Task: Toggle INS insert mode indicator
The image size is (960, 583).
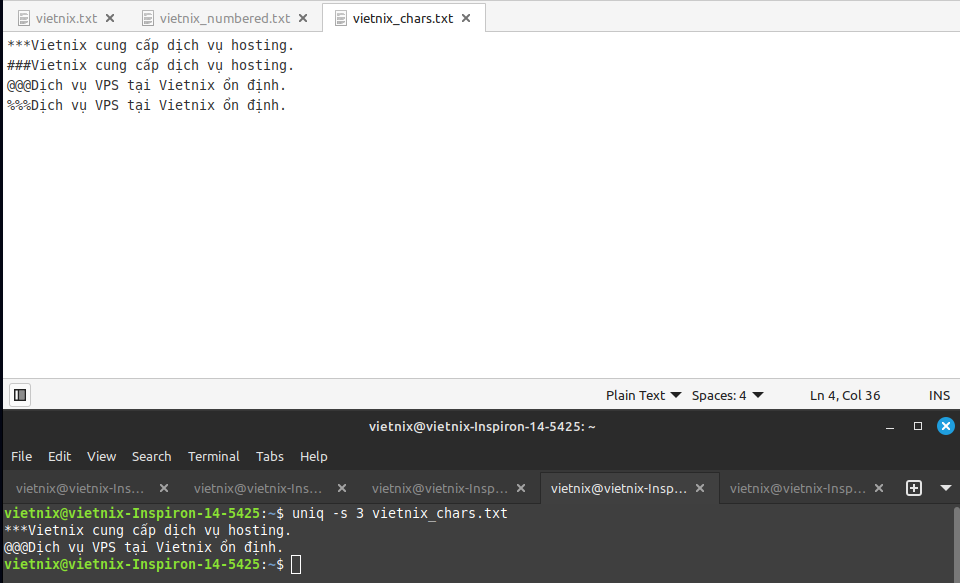Action: point(939,395)
